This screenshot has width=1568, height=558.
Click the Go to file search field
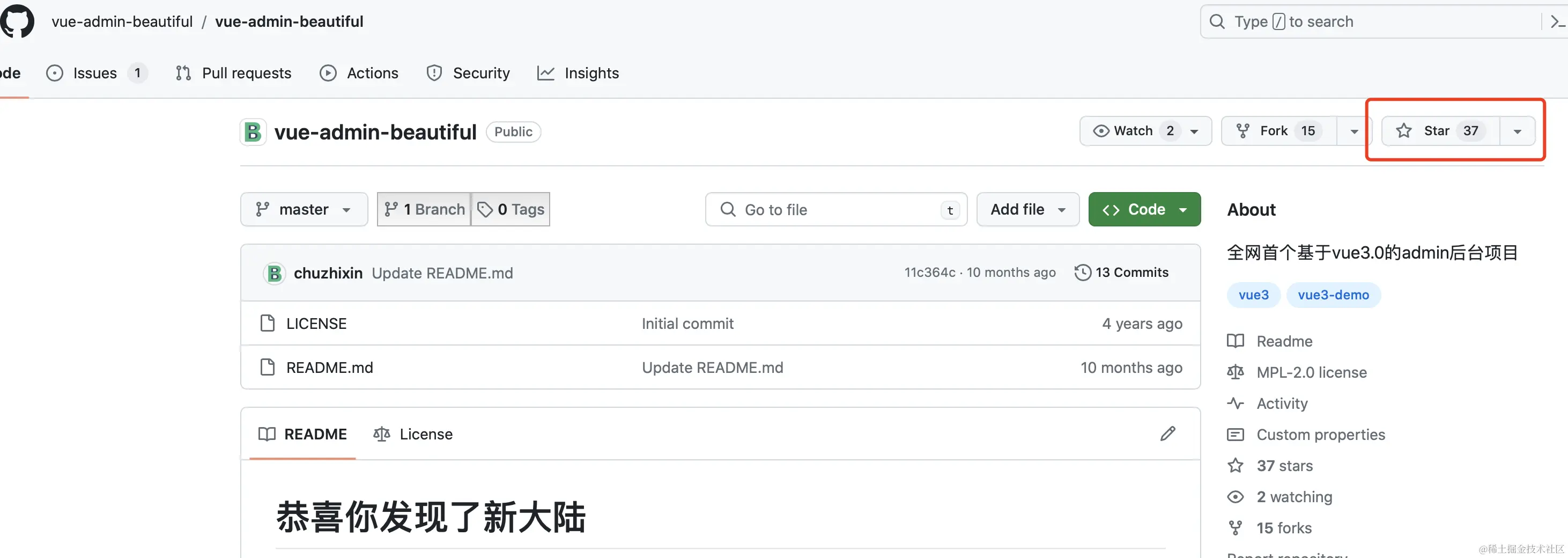coord(835,210)
